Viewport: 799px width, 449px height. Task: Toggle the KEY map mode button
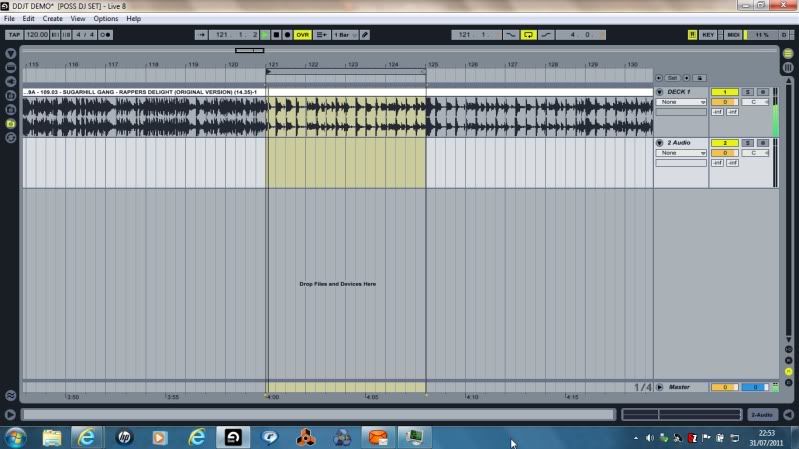pyautogui.click(x=708, y=35)
